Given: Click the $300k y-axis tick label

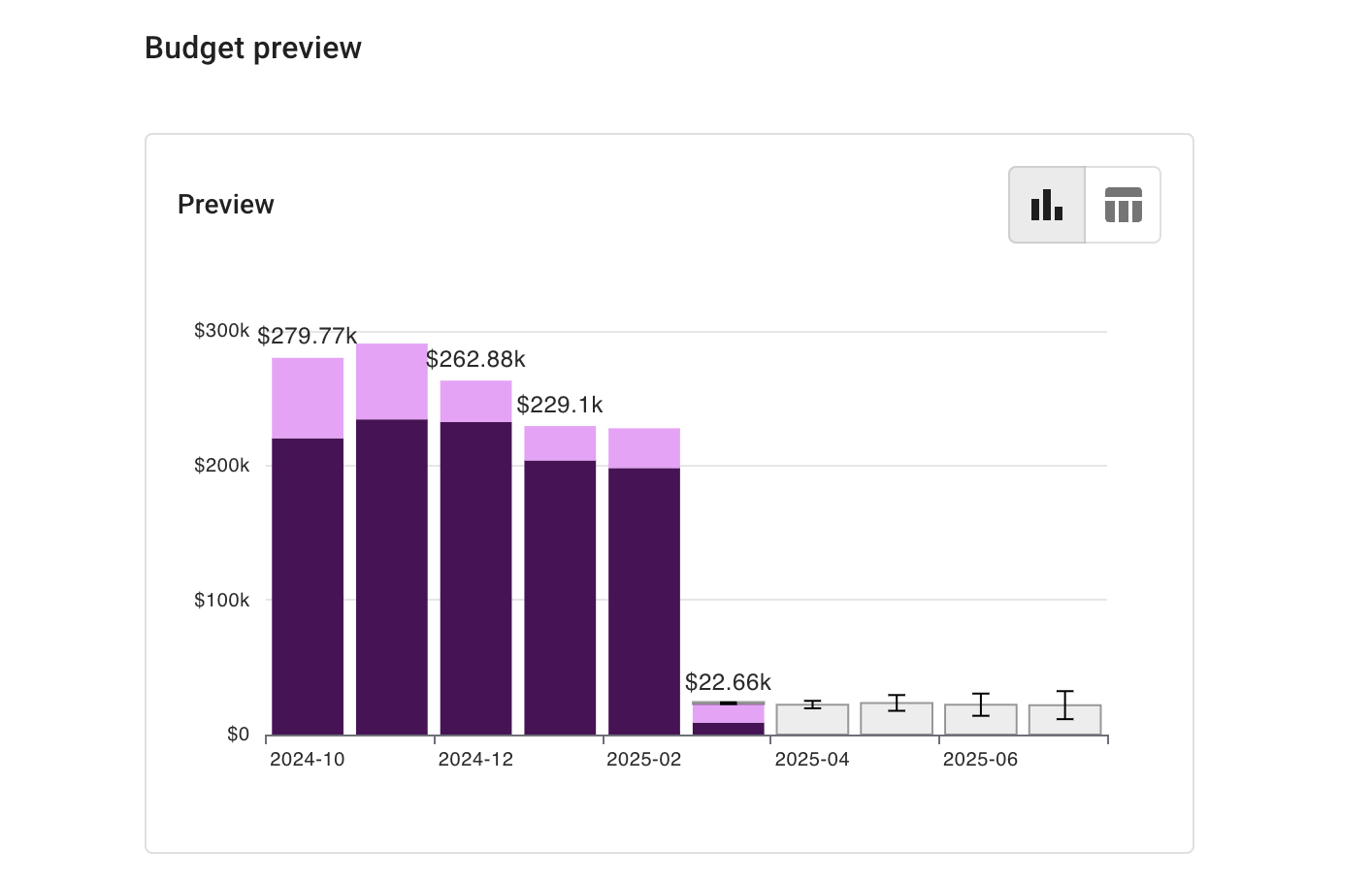Looking at the screenshot, I should (x=220, y=330).
